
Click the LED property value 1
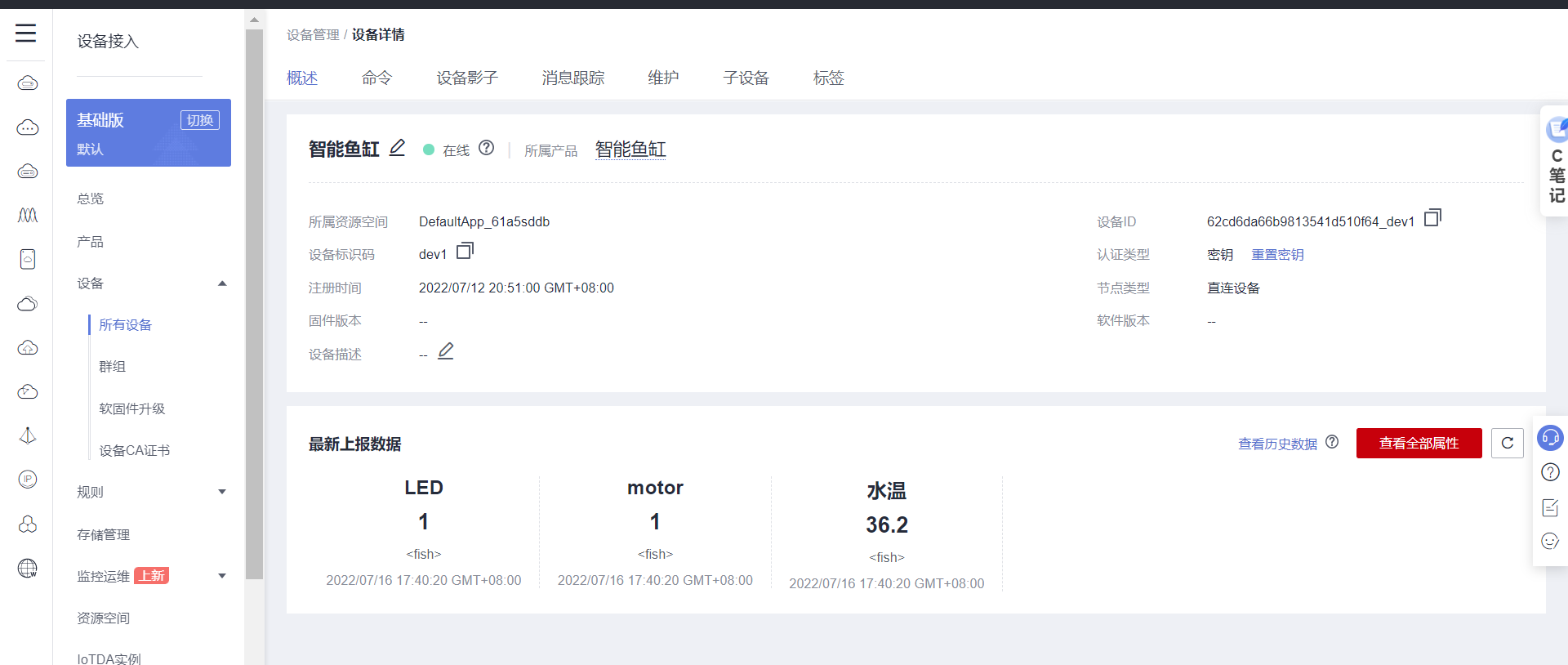point(424,522)
